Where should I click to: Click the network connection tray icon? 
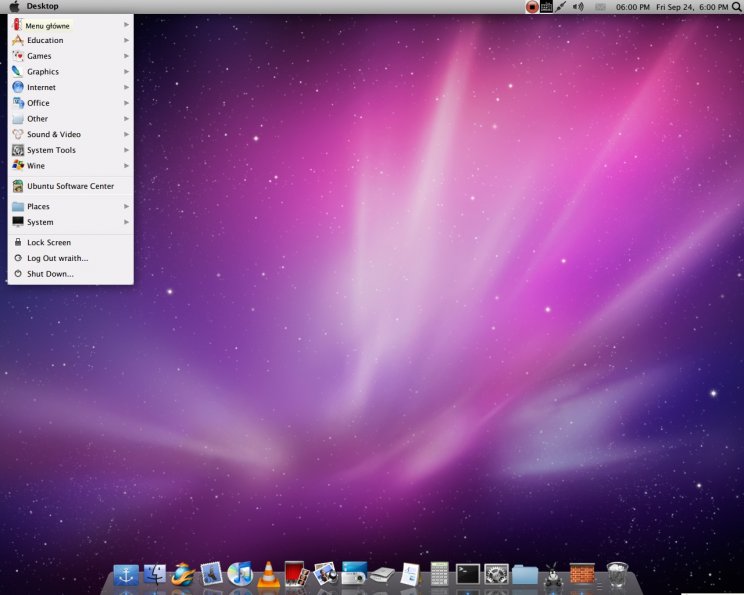561,7
